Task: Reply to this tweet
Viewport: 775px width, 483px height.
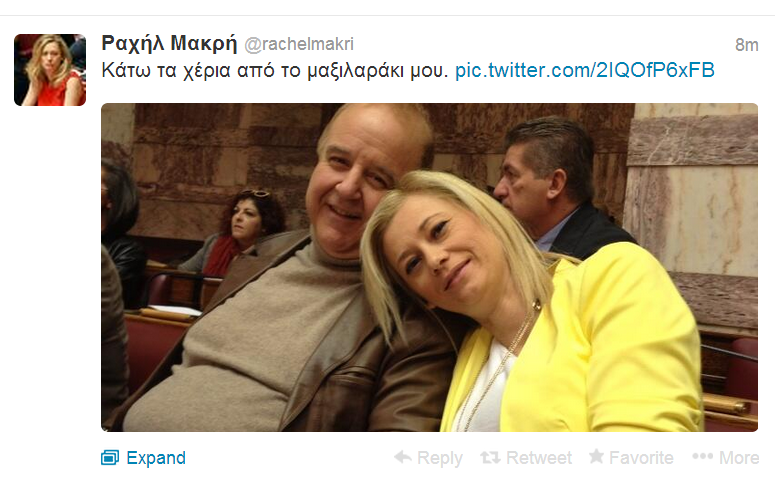Action: (428, 458)
